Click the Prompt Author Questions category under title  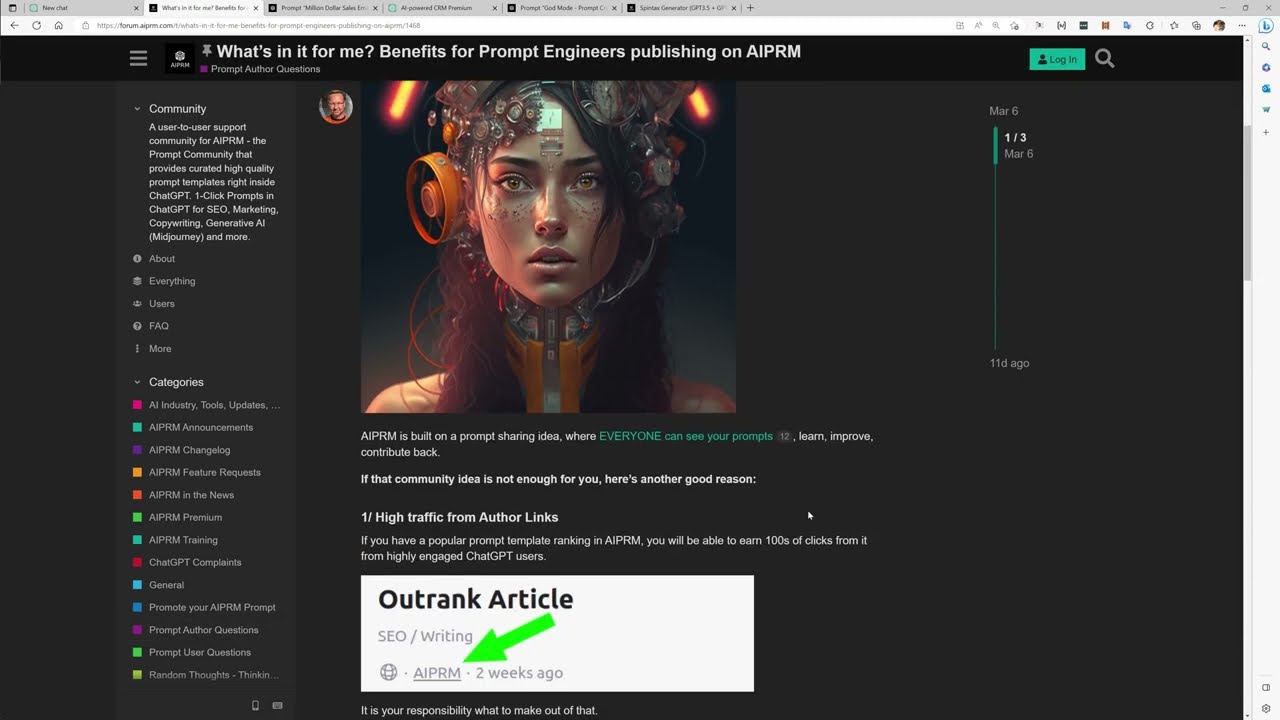pos(265,69)
